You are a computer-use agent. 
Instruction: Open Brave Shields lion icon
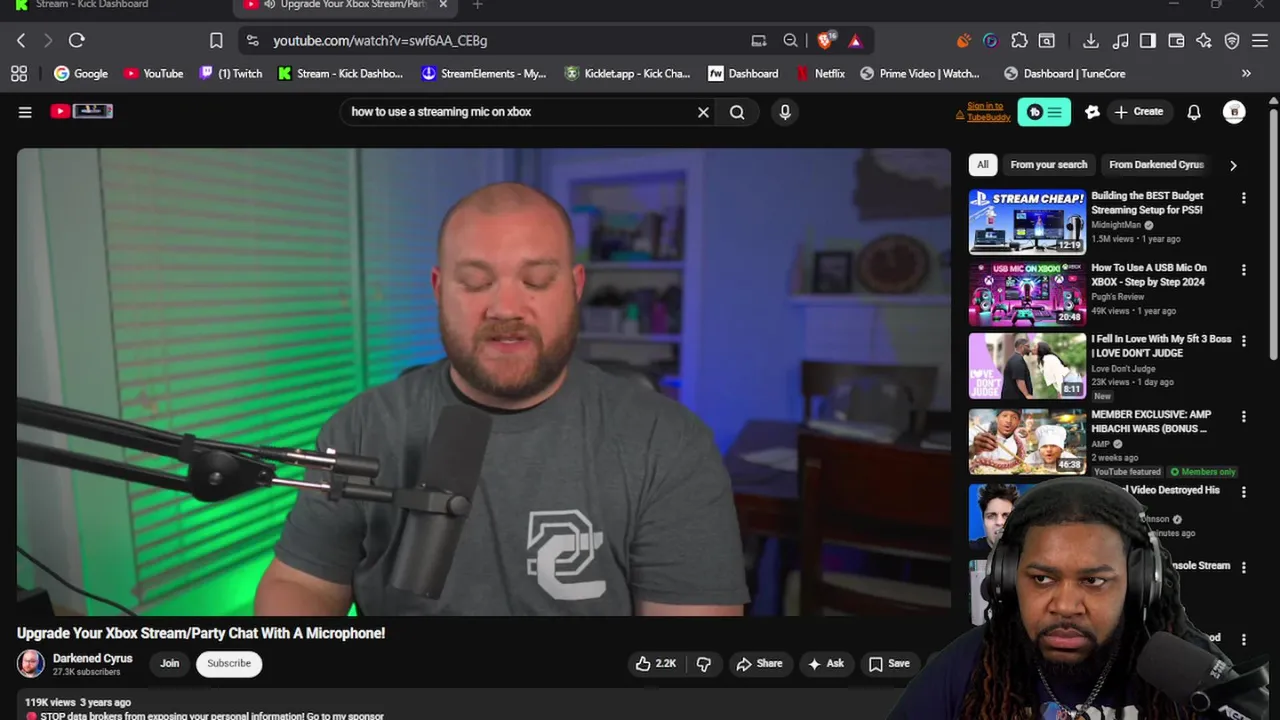click(825, 40)
